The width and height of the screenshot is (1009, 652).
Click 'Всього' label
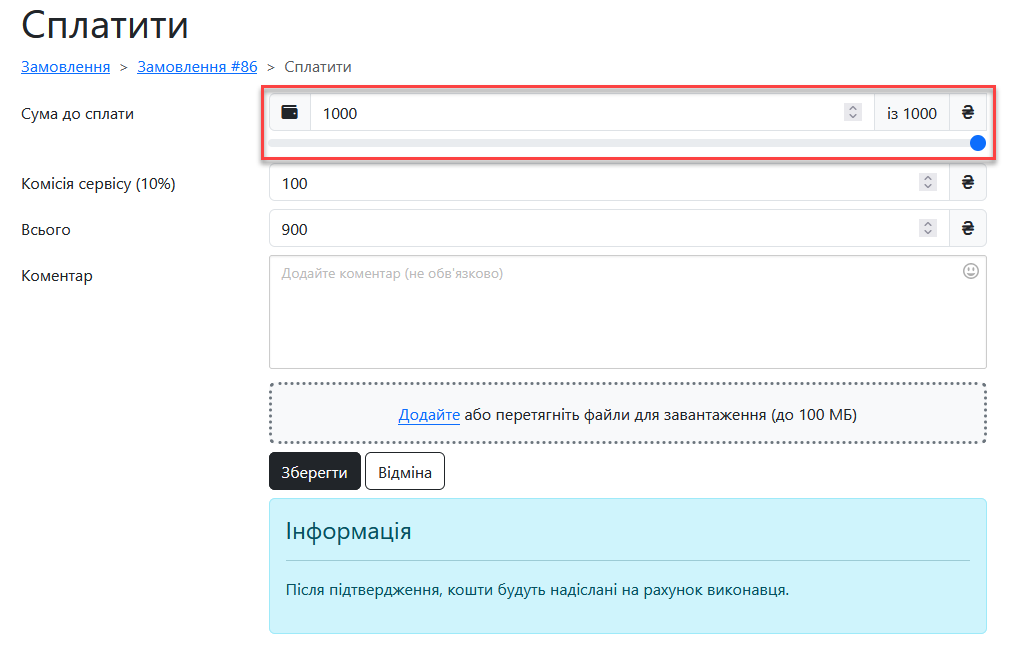(x=46, y=230)
